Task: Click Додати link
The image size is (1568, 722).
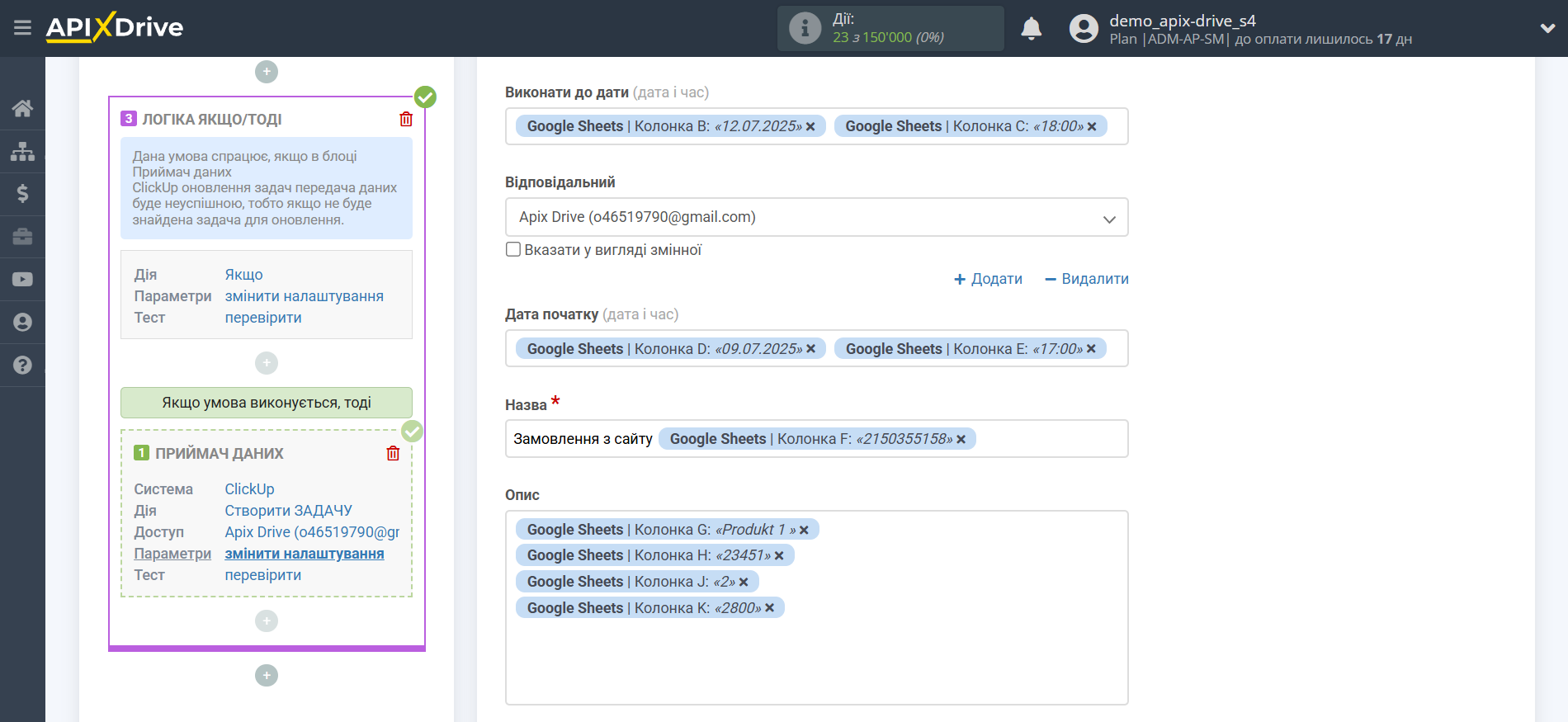Action: pos(988,279)
